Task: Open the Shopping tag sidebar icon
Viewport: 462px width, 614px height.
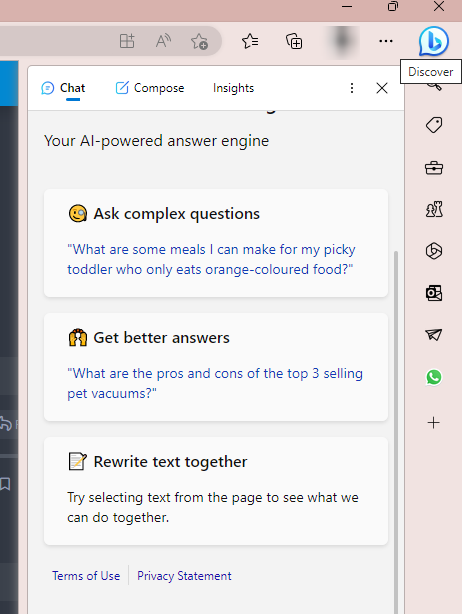Action: pyautogui.click(x=434, y=125)
